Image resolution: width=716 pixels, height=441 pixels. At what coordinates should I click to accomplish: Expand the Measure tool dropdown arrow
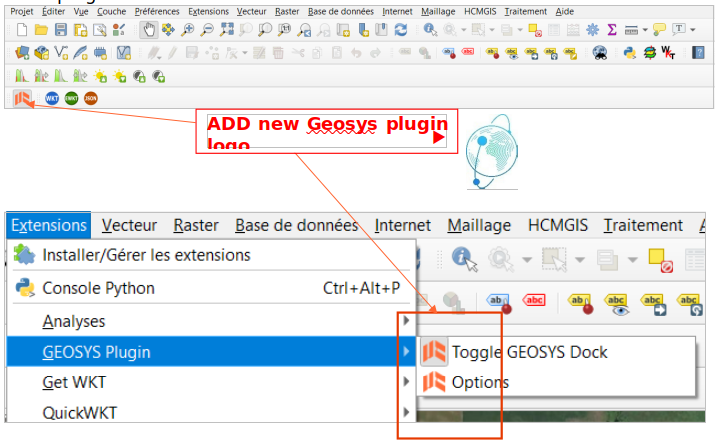[x=645, y=30]
